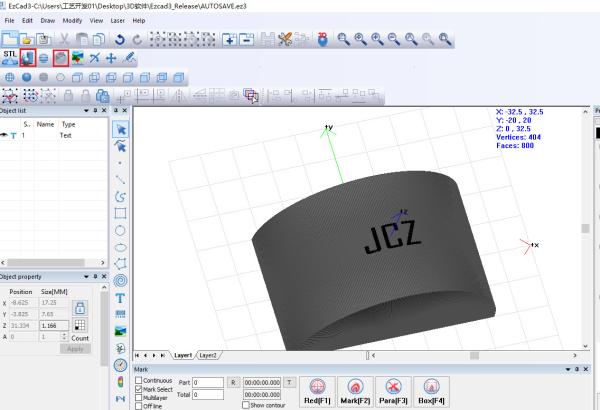The width and height of the screenshot is (600, 410).
Task: Click the Para[F3] button
Action: 393,392
